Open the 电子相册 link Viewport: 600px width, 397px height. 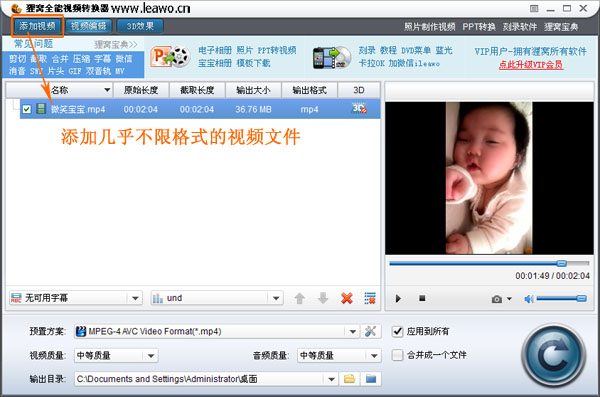(x=215, y=50)
